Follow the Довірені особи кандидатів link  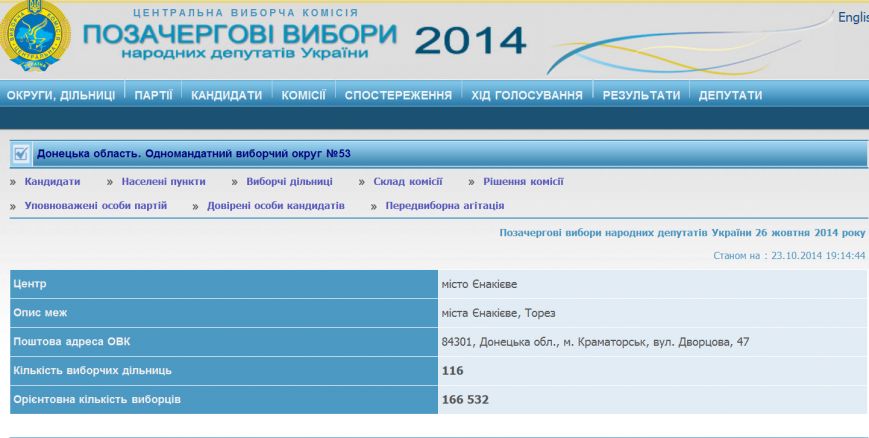(x=275, y=206)
